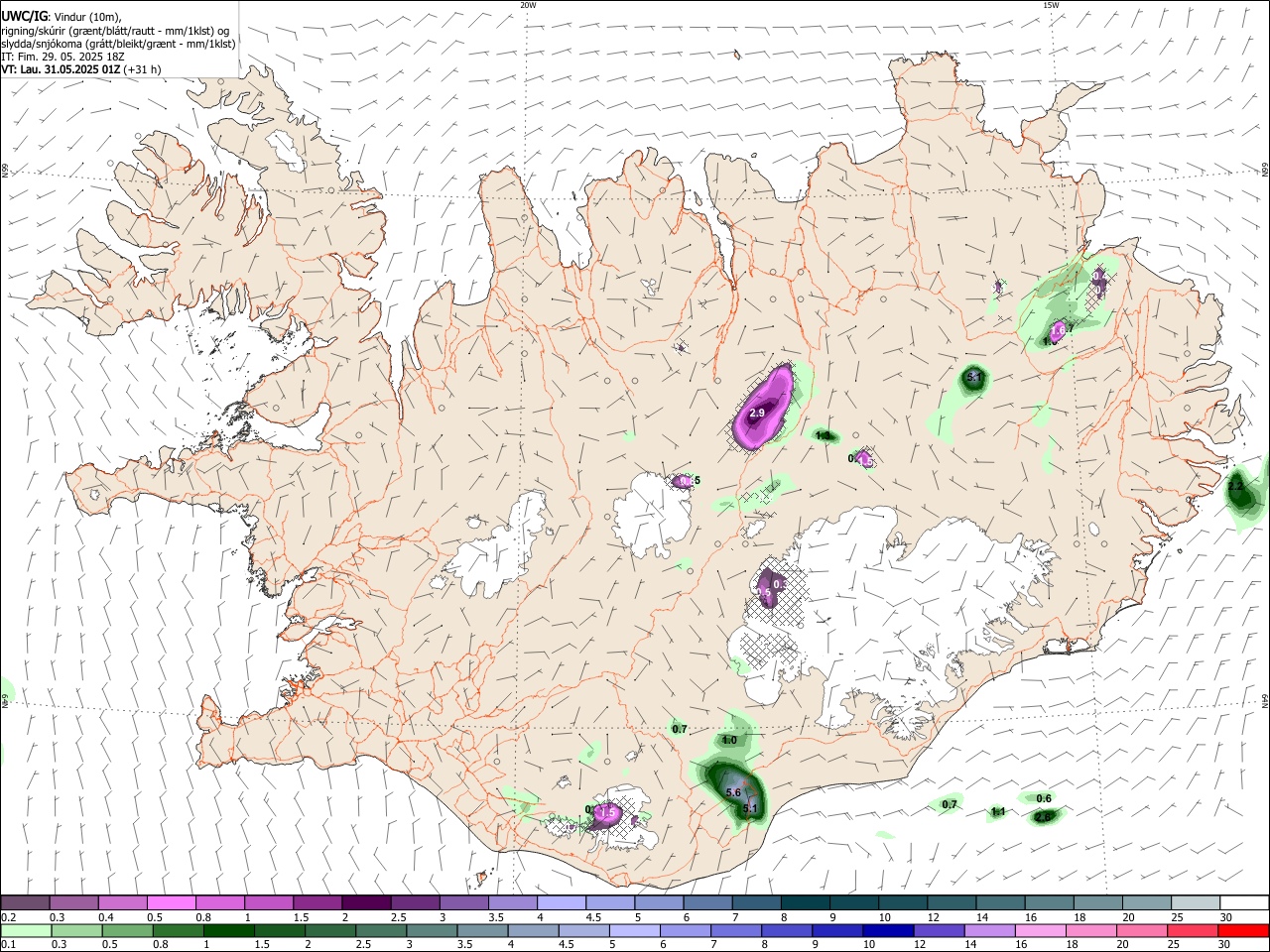Click the white 30 swatch ending the upper legend
Image resolution: width=1270 pixels, height=952 pixels.
[1244, 903]
